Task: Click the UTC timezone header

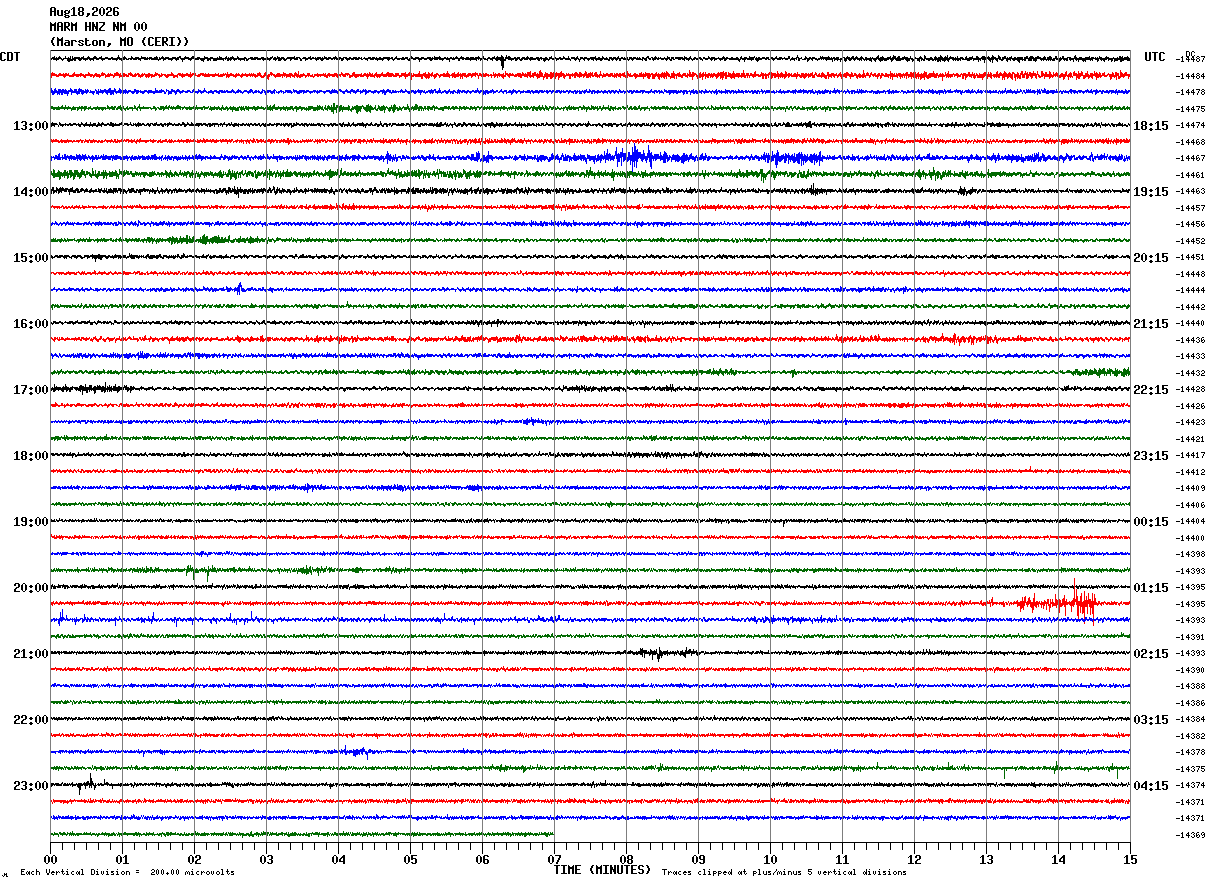Action: click(x=1155, y=57)
